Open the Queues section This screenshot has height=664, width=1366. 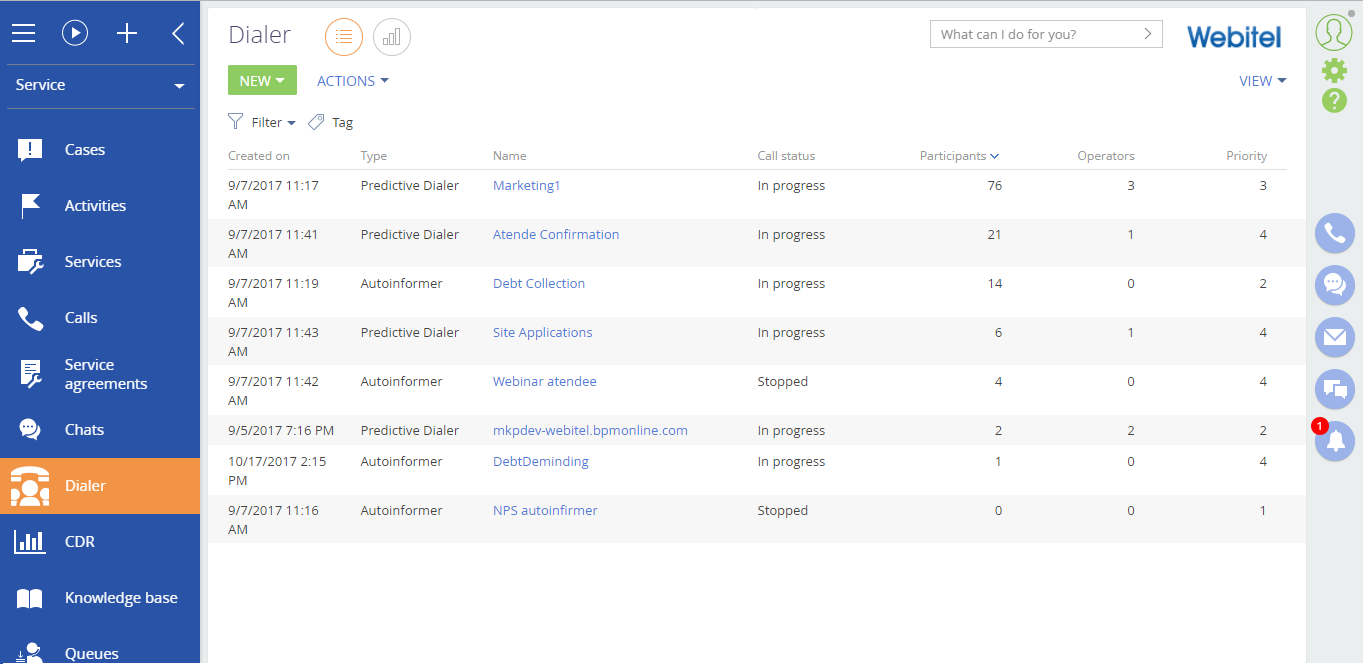(89, 652)
